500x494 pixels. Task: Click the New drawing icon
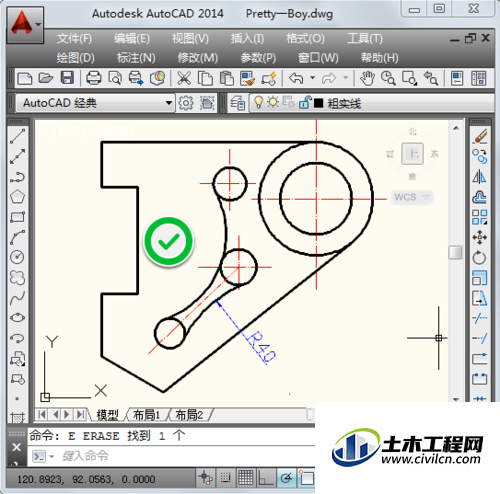[x=25, y=79]
